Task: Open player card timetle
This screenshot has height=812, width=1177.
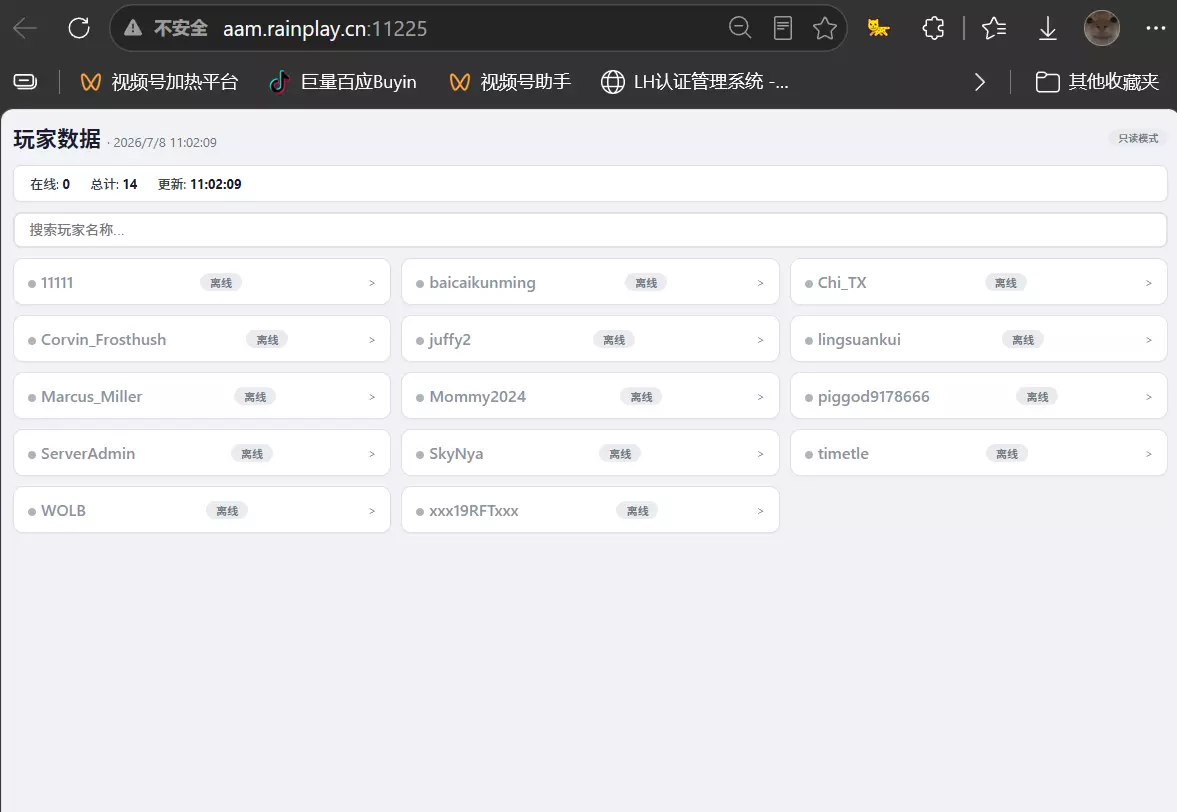Action: coord(979,453)
